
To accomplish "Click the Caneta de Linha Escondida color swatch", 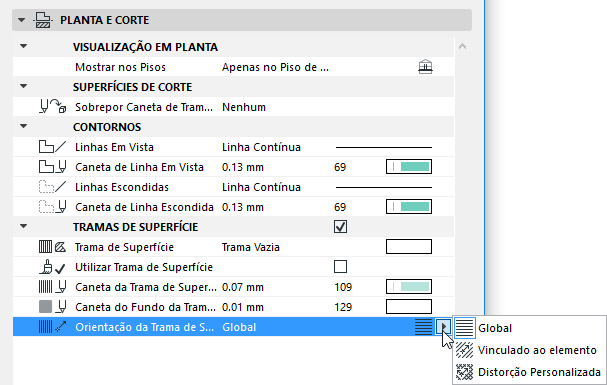I will tap(409, 207).
